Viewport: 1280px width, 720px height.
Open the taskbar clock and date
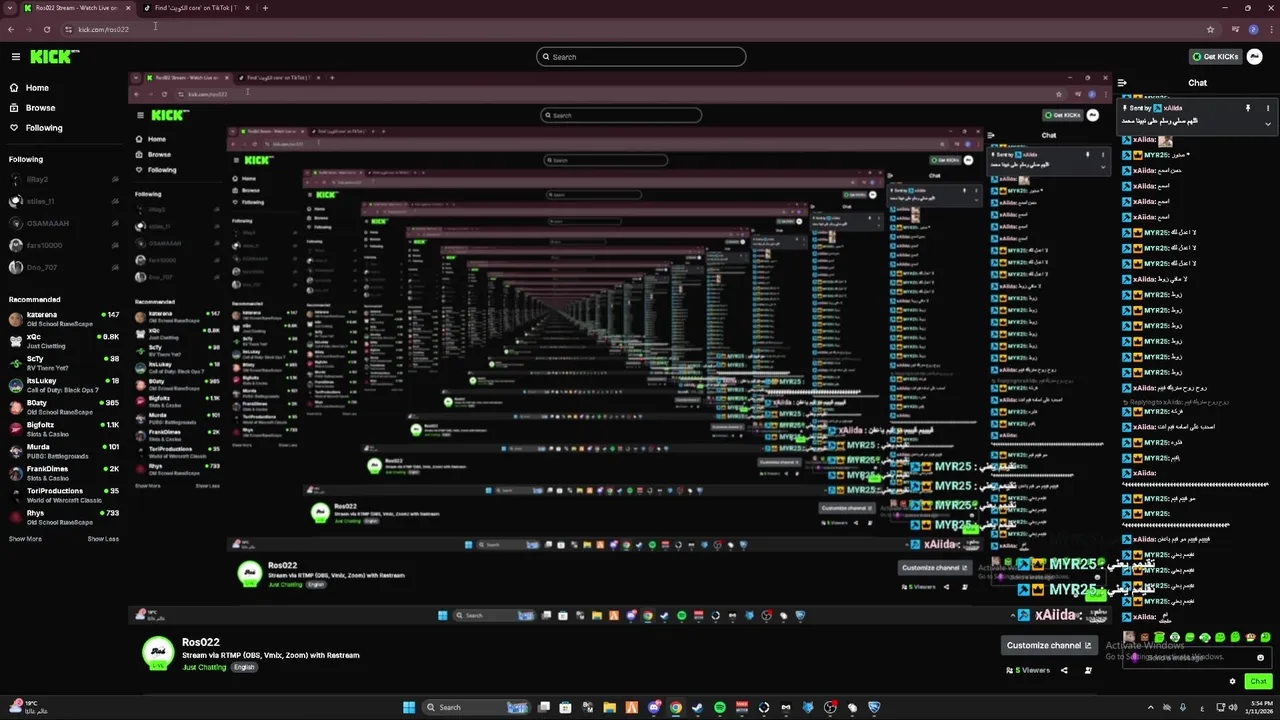coord(1259,707)
